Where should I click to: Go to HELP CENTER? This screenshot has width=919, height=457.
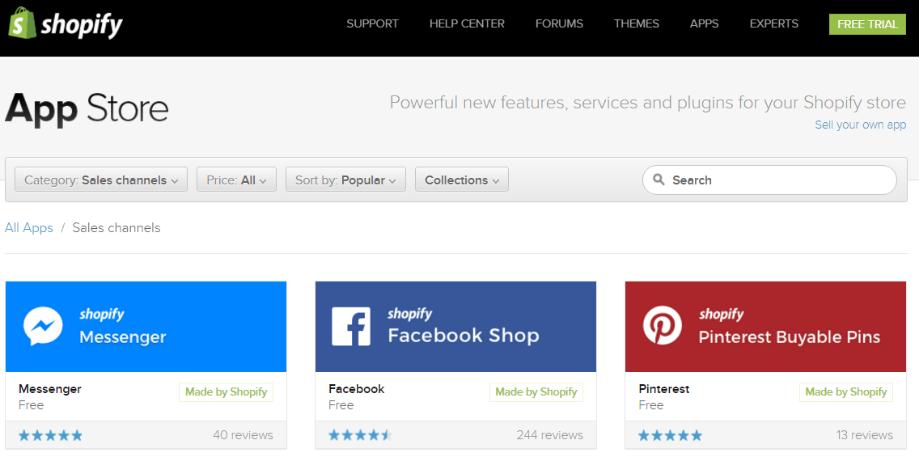point(467,24)
